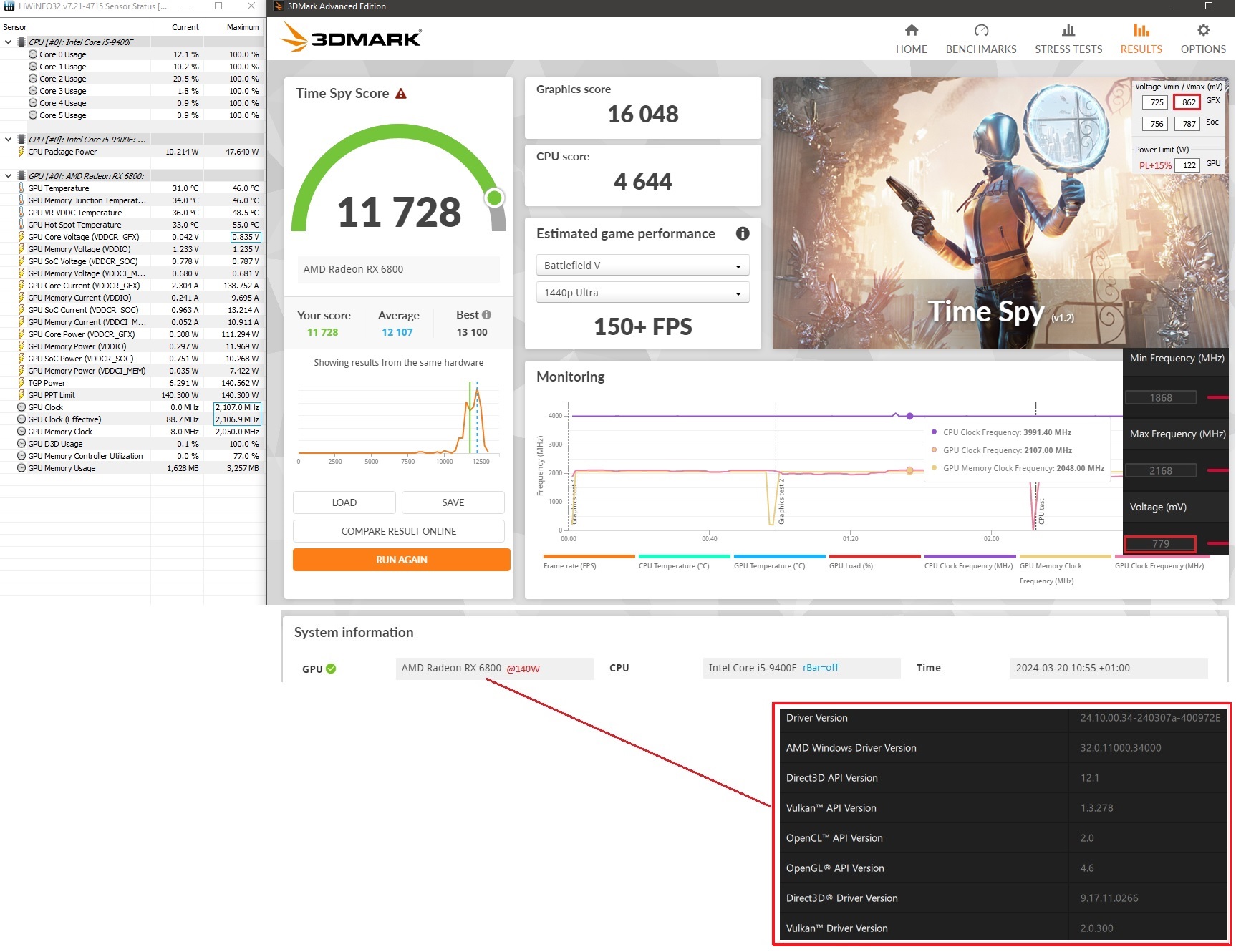The width and height of the screenshot is (1236, 952).
Task: Click the GPU Clock sensor icon
Action: pyautogui.click(x=21, y=407)
